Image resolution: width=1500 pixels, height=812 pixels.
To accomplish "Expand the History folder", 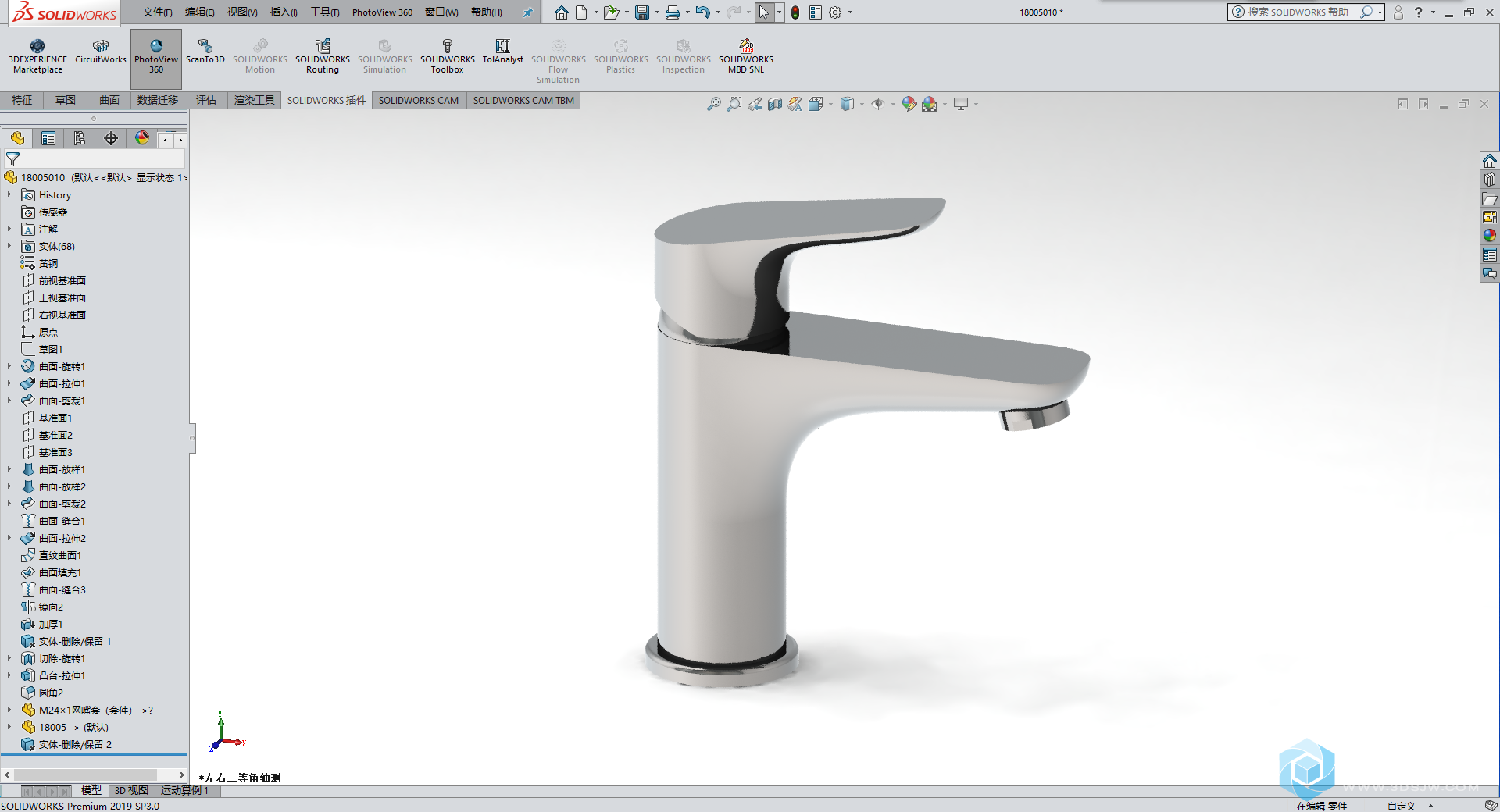I will point(9,195).
